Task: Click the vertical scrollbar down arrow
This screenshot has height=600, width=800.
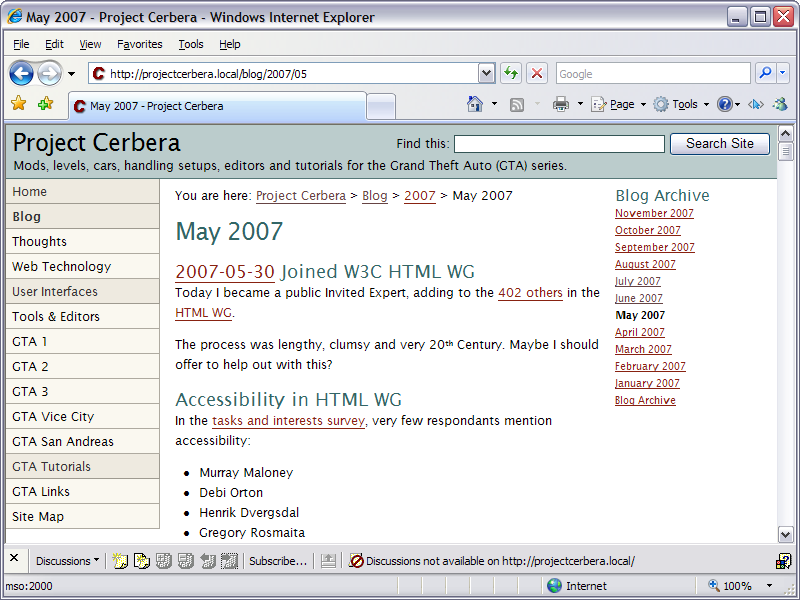Action: [785, 535]
